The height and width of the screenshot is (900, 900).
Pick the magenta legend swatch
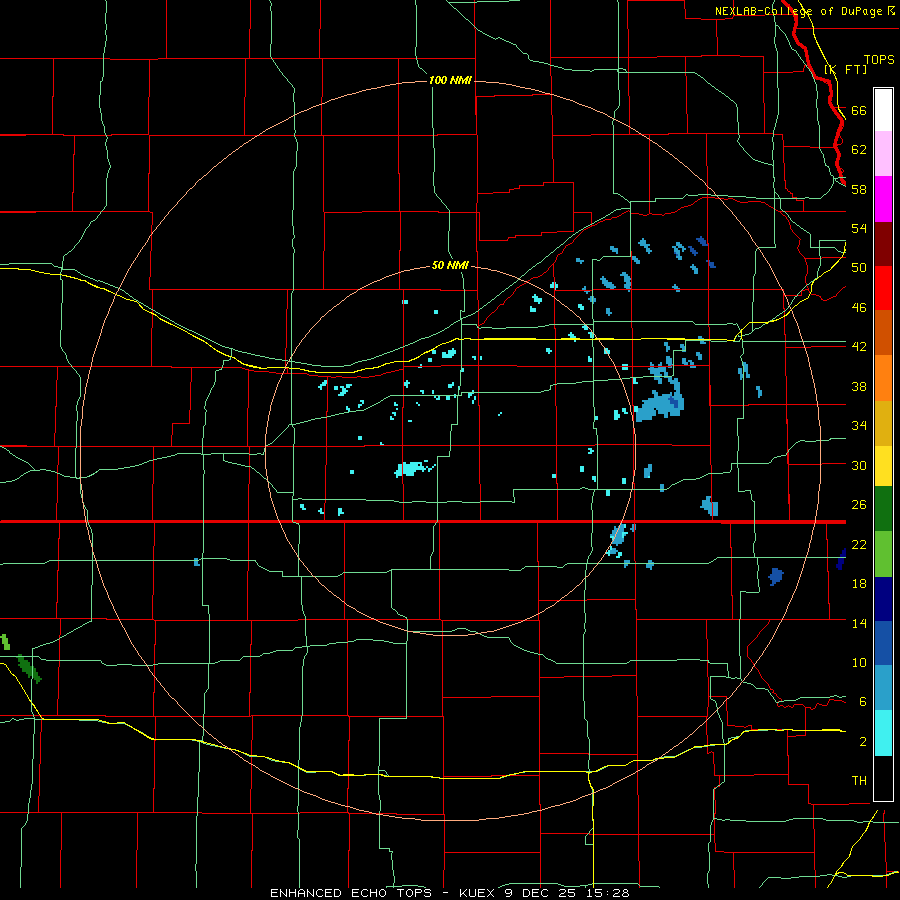point(883,199)
